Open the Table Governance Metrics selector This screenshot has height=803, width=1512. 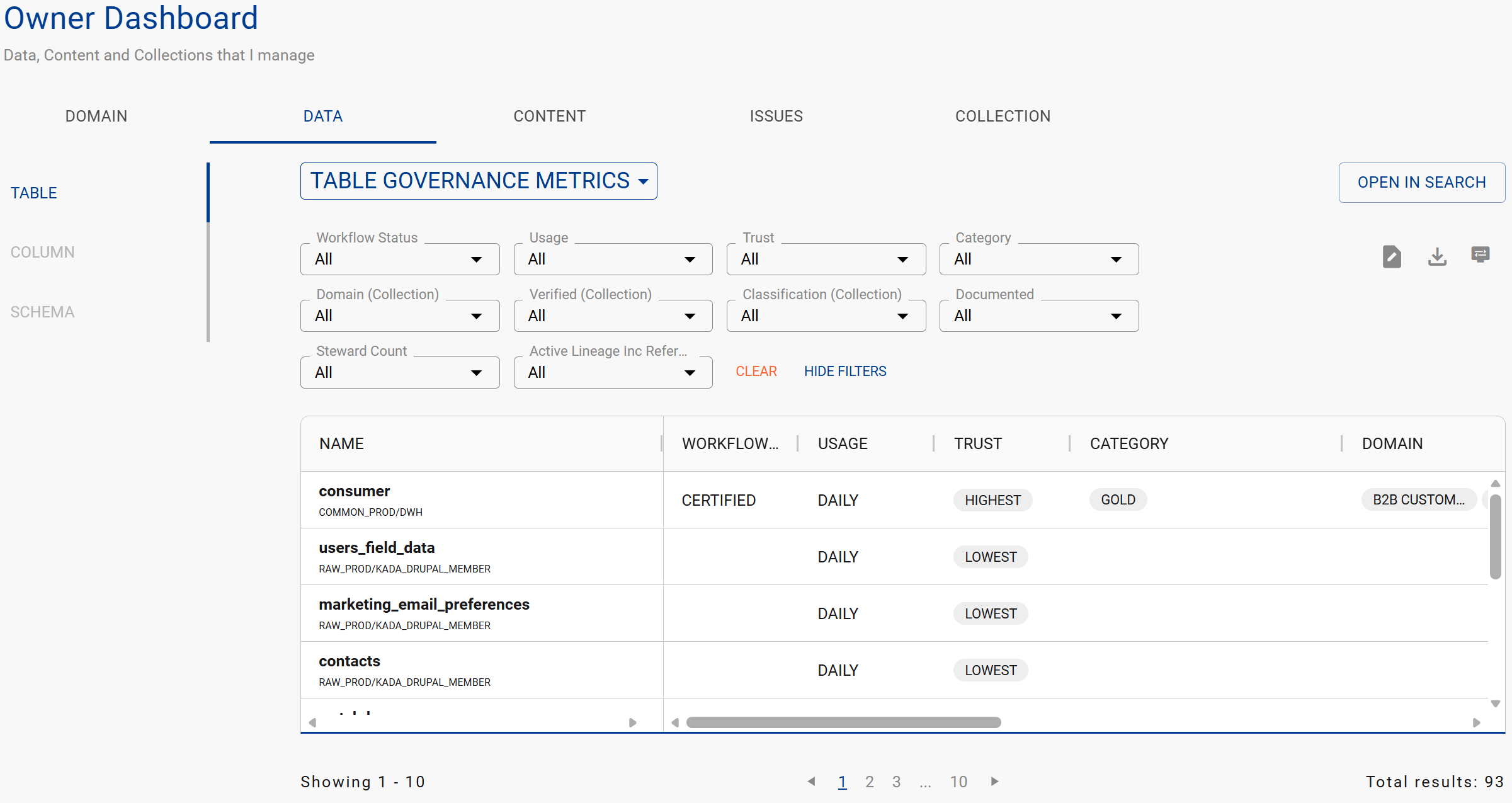pos(479,181)
